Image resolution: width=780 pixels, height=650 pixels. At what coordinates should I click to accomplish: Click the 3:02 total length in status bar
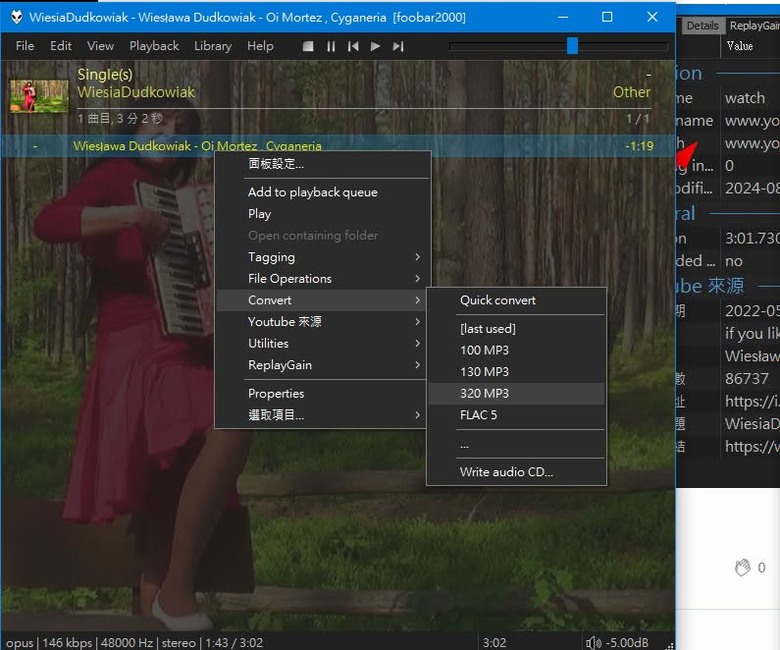point(494,643)
